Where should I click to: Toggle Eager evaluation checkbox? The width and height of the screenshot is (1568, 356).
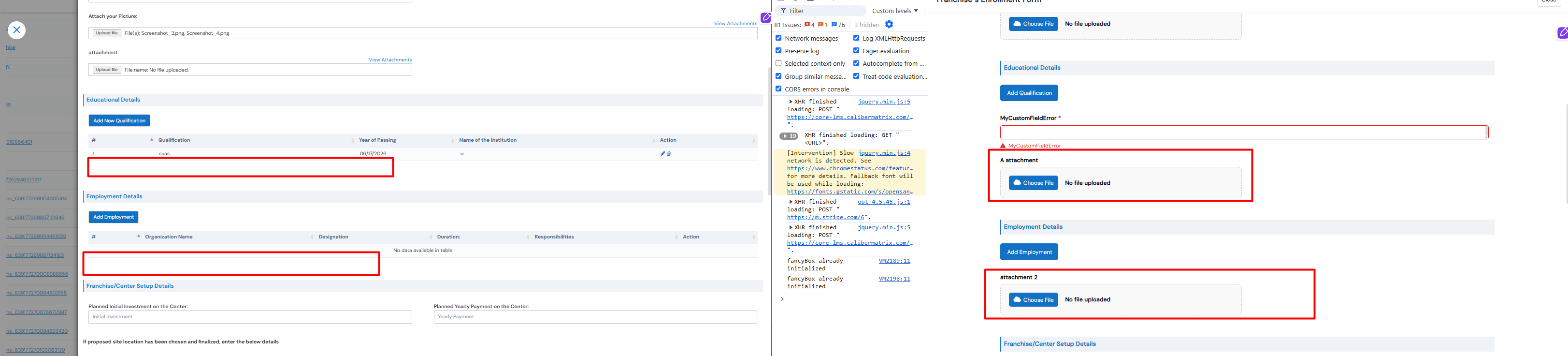856,51
